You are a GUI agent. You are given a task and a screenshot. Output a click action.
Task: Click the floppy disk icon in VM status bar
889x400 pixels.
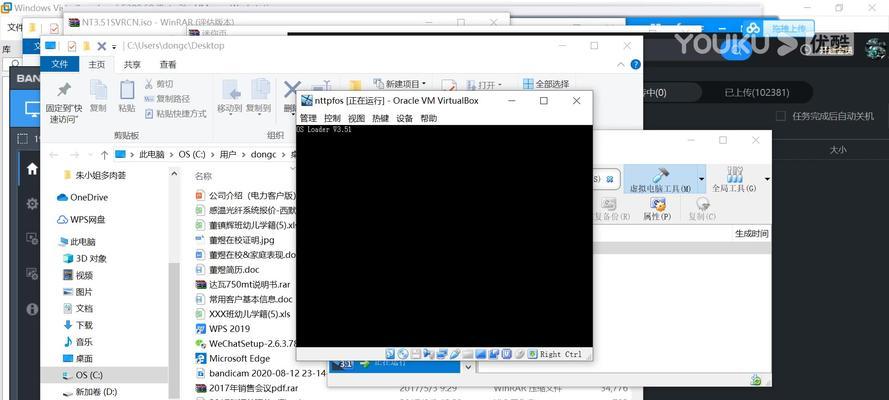416,354
